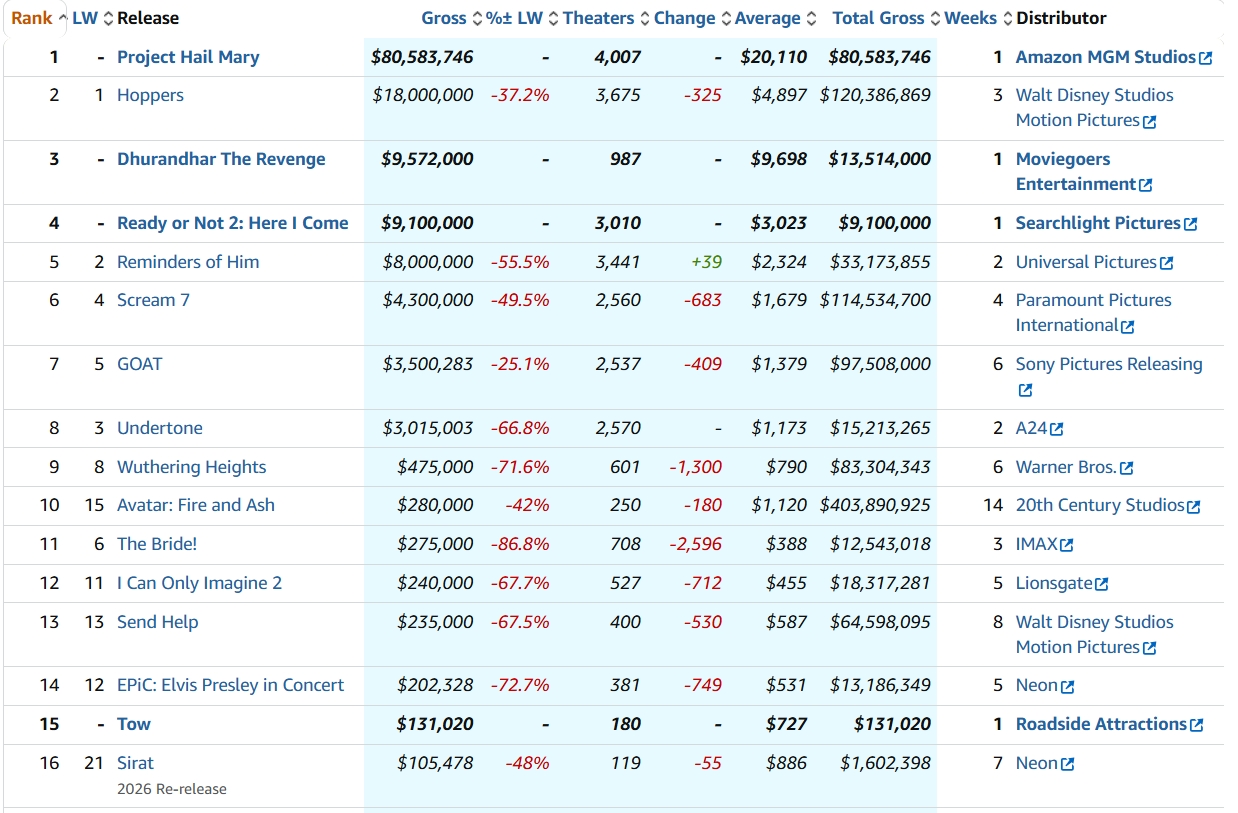This screenshot has height=813, width=1238.
Task: Sort table by Weeks column
Action: point(970,18)
